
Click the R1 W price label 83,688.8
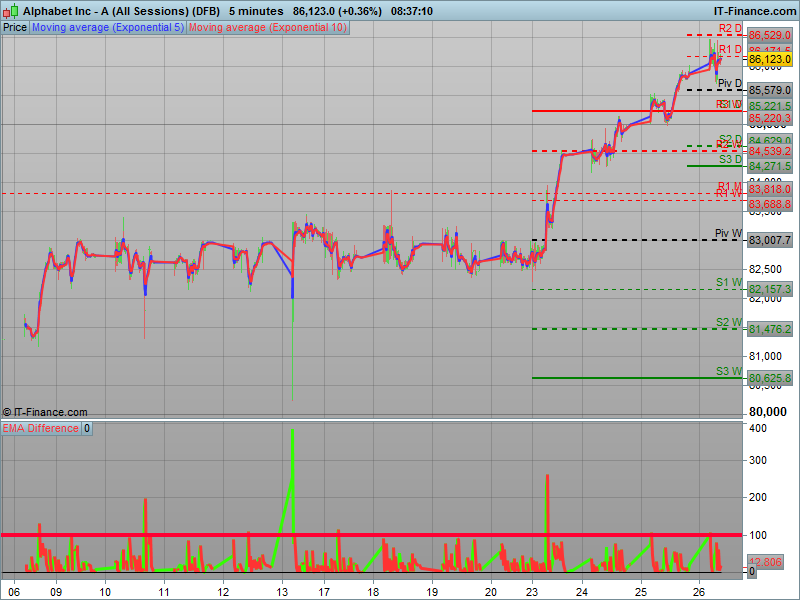pos(770,204)
